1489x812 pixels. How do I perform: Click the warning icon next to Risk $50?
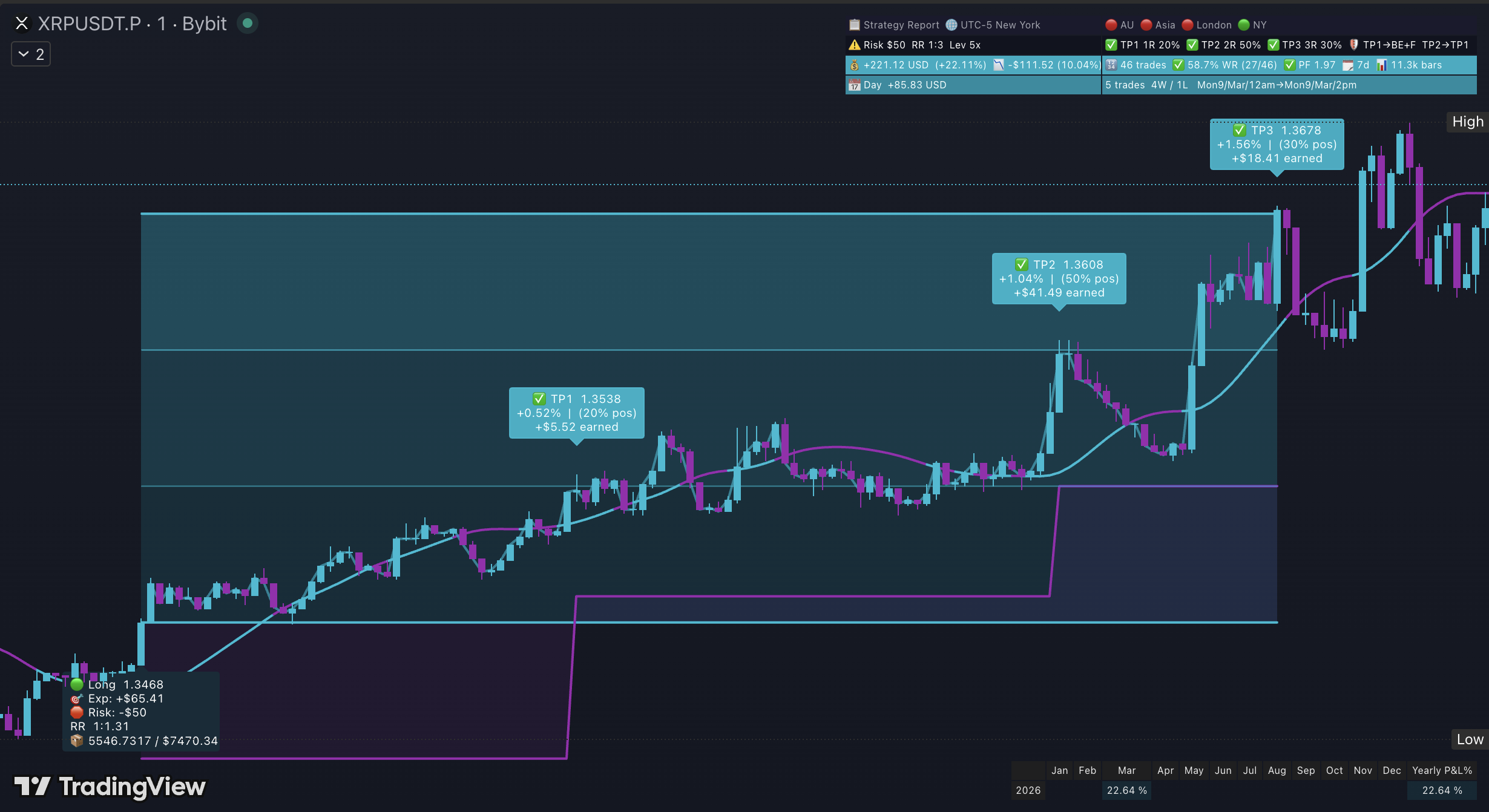coord(854,45)
